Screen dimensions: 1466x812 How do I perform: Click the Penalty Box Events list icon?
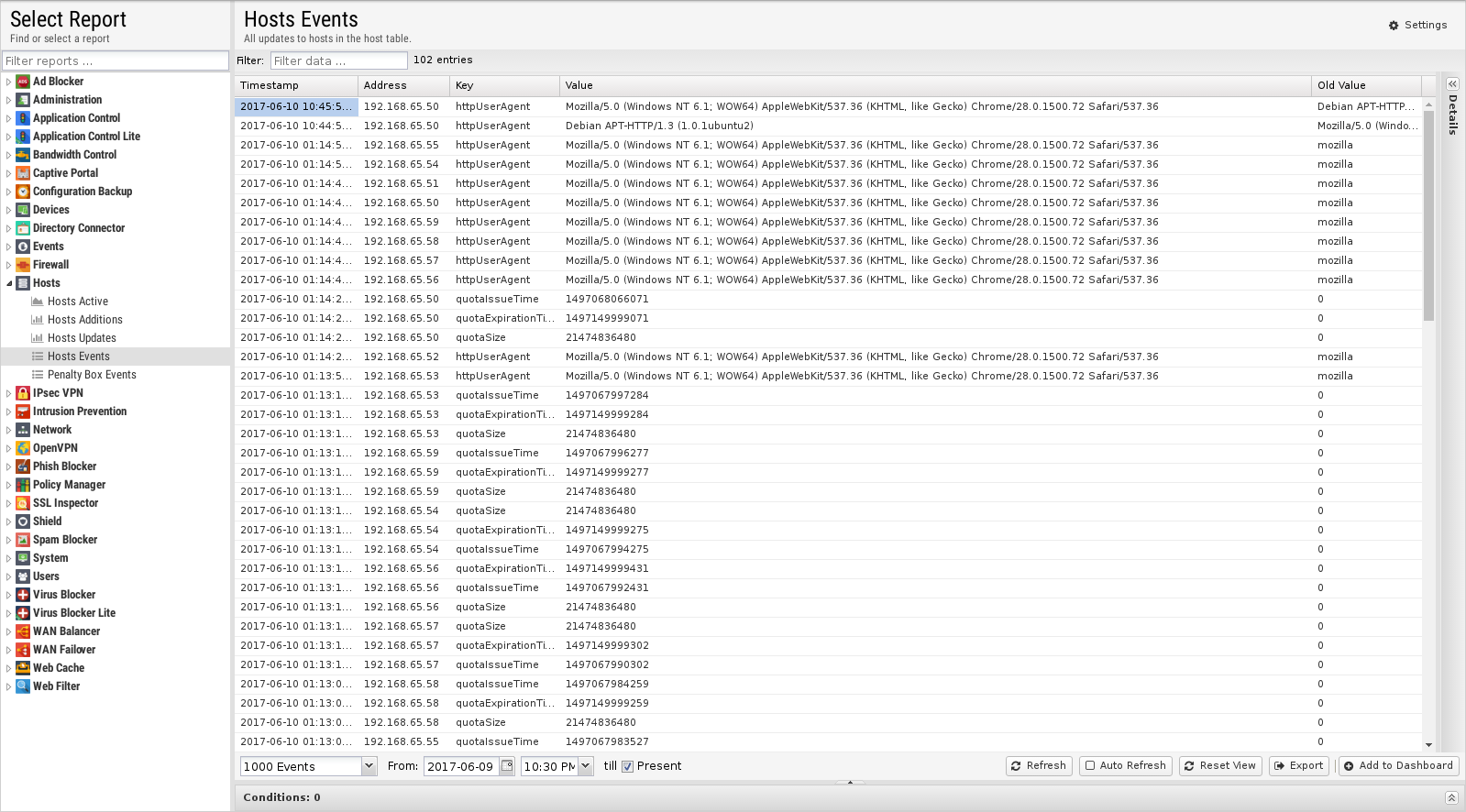click(x=38, y=375)
